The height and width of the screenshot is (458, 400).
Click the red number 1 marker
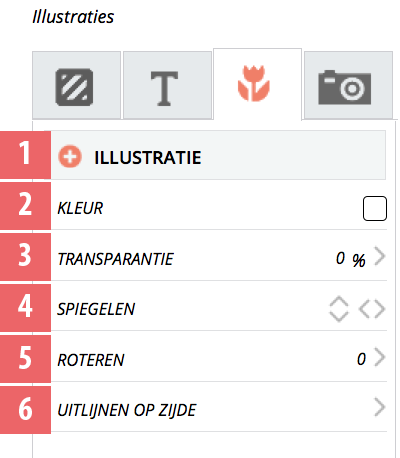[x=25, y=155]
